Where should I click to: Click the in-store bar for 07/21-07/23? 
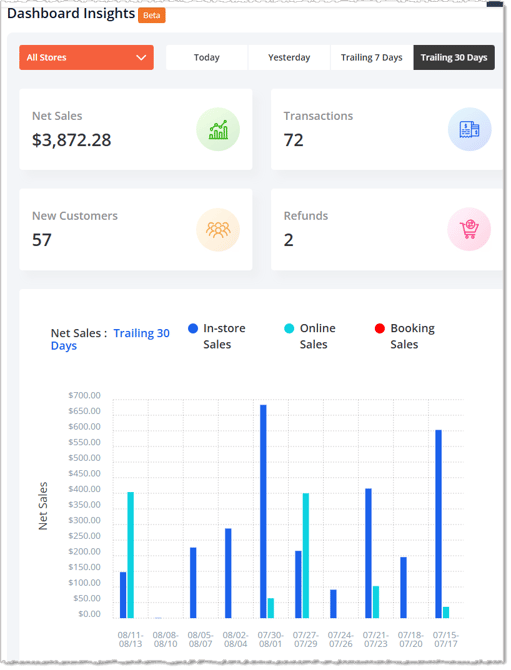pos(368,553)
